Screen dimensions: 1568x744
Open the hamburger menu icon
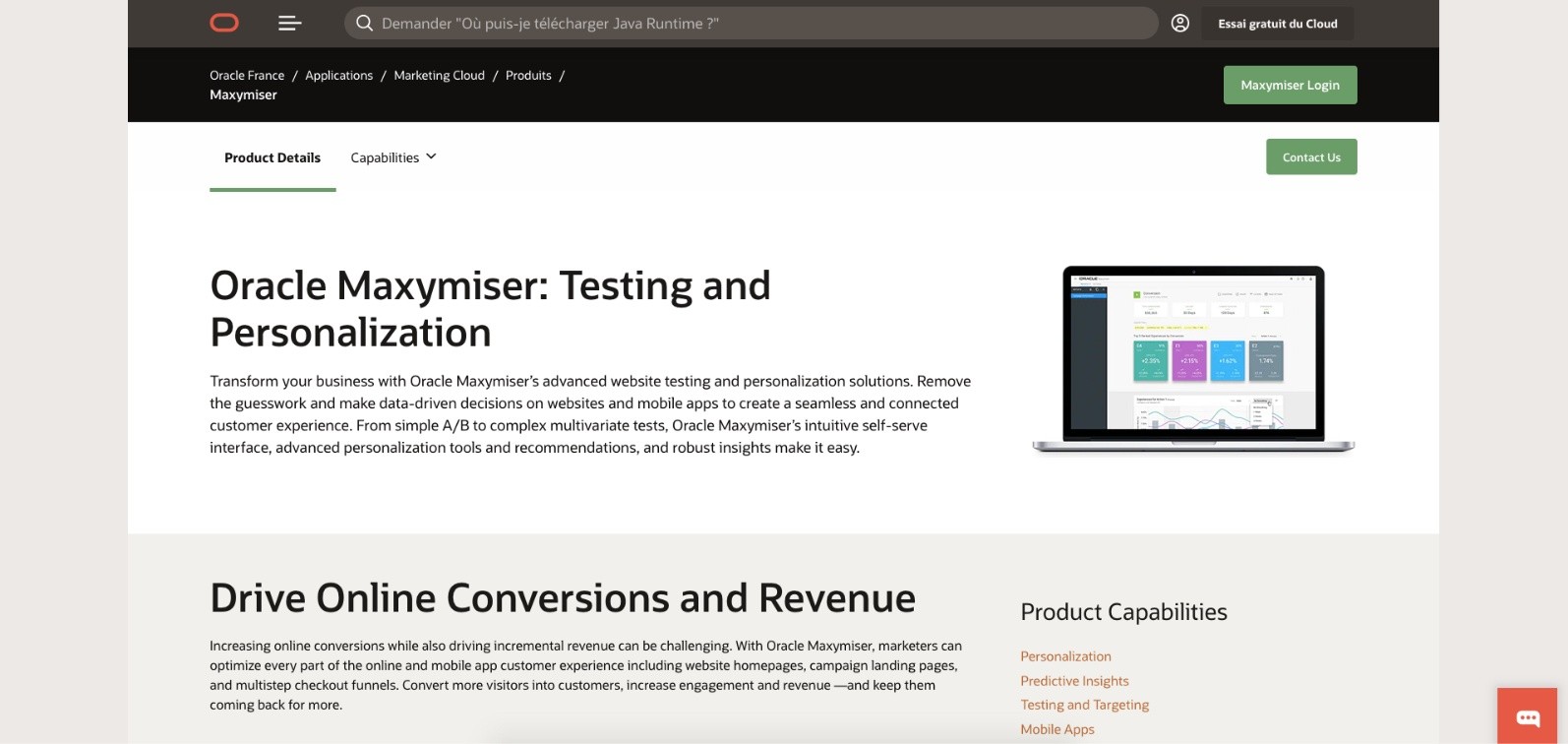289,23
